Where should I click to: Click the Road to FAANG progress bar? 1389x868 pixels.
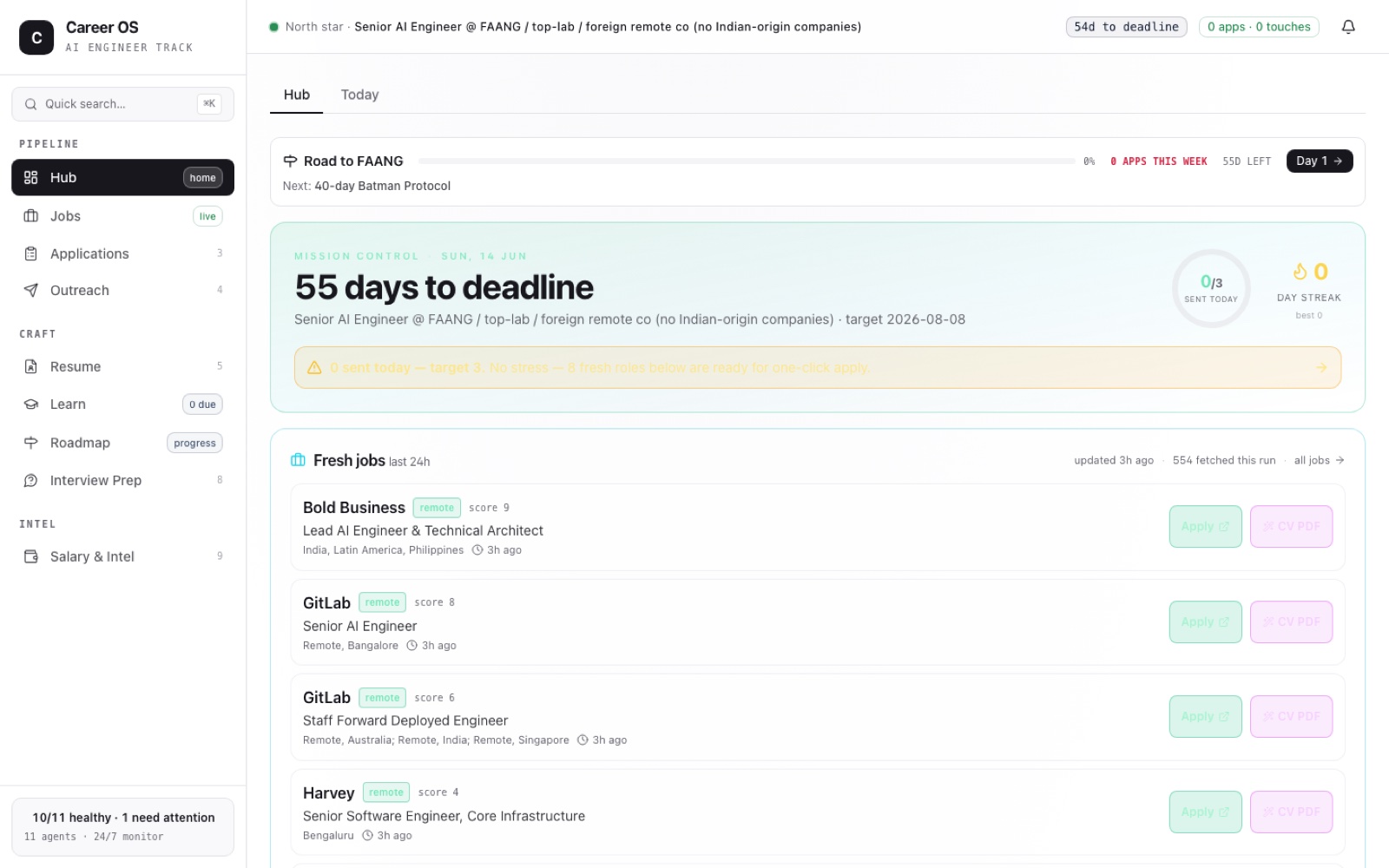click(x=747, y=161)
